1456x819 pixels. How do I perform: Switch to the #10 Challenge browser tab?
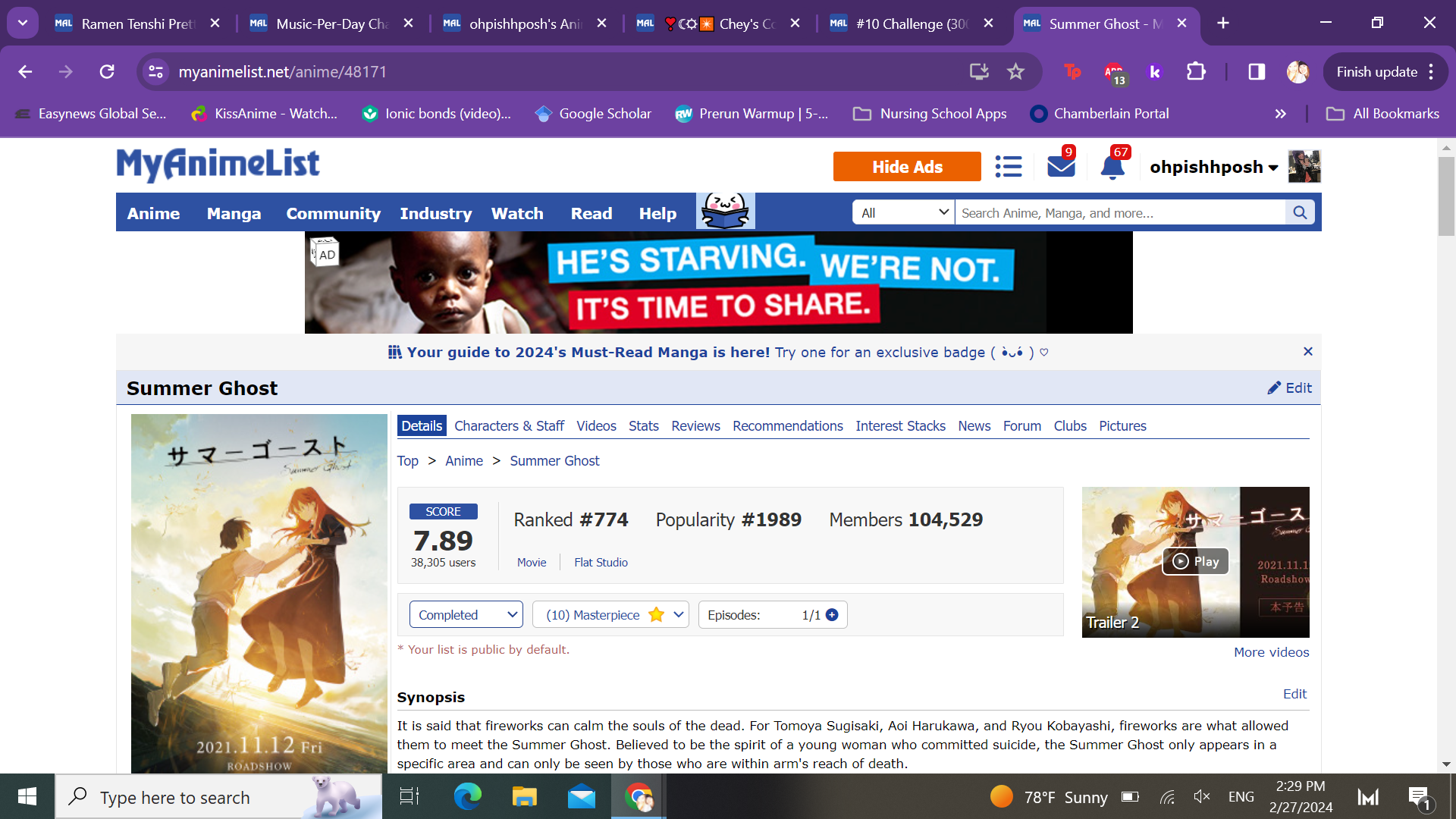click(914, 24)
